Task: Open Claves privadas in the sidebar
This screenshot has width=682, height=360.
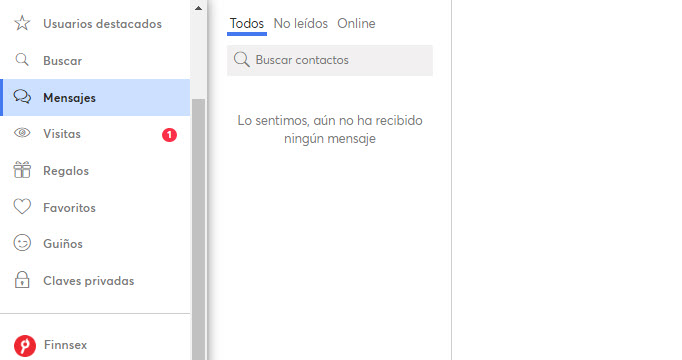Action: click(95, 281)
